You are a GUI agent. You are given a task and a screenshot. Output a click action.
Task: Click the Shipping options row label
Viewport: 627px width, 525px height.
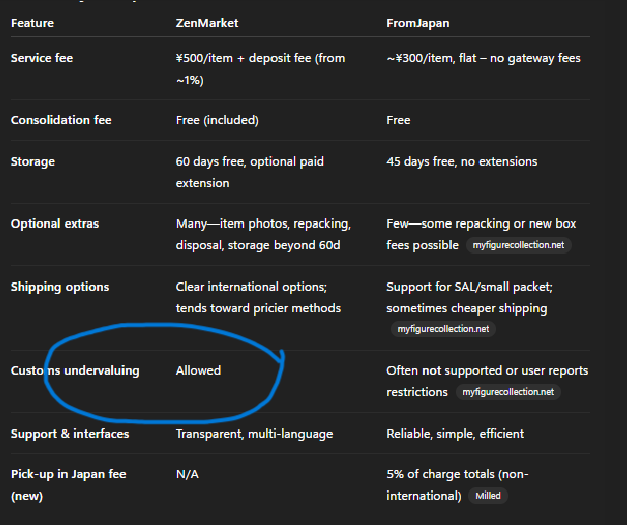(x=60, y=287)
